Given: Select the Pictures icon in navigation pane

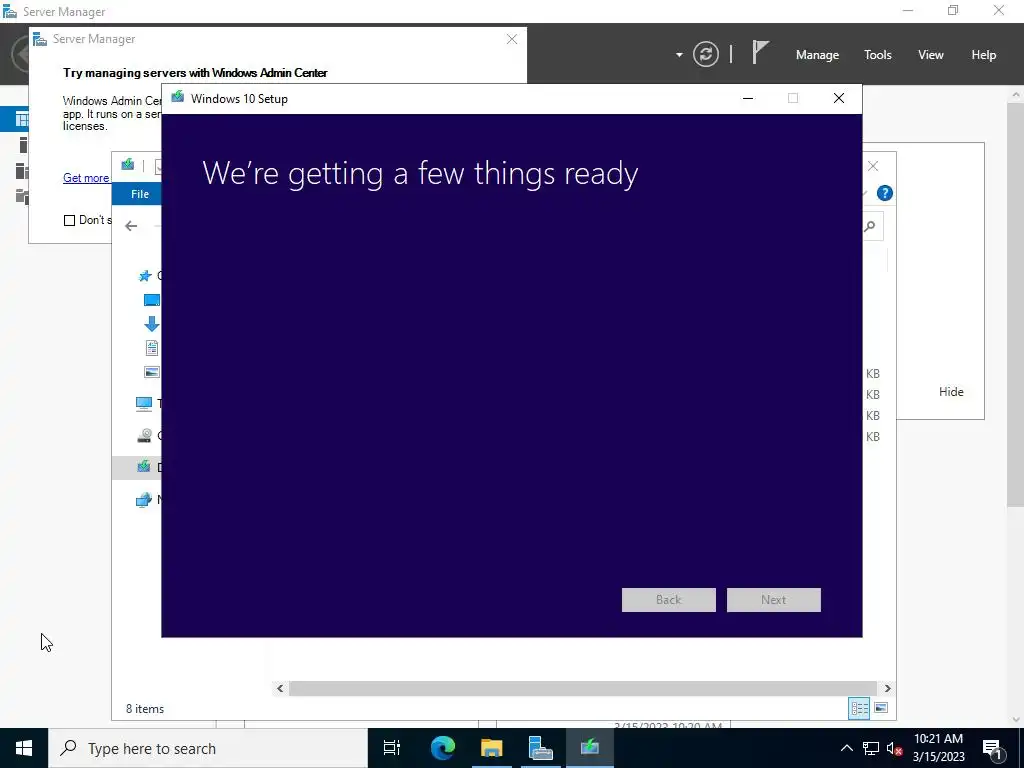Looking at the screenshot, I should coord(152,372).
